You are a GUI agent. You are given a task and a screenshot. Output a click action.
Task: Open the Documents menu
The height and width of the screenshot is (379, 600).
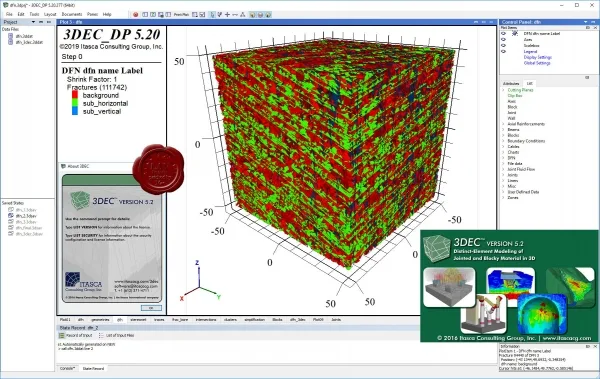tap(72, 14)
